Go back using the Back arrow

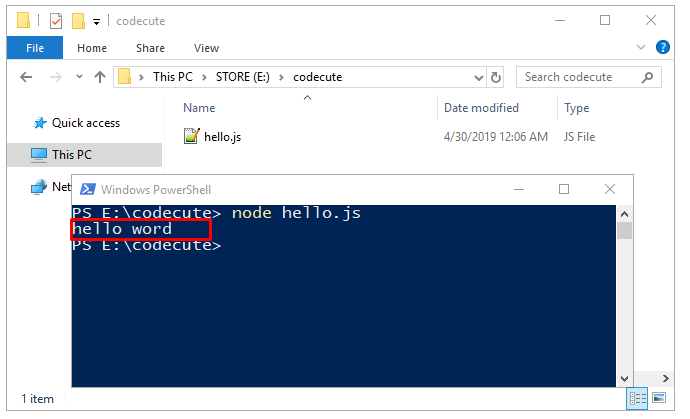click(27, 77)
